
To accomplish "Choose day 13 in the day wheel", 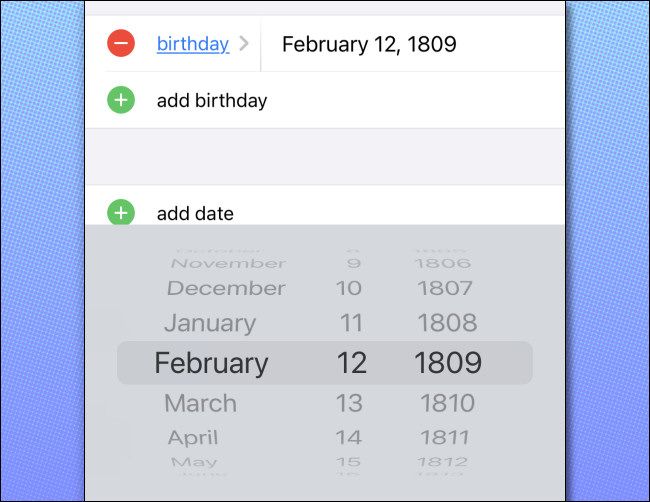I will pos(349,403).
